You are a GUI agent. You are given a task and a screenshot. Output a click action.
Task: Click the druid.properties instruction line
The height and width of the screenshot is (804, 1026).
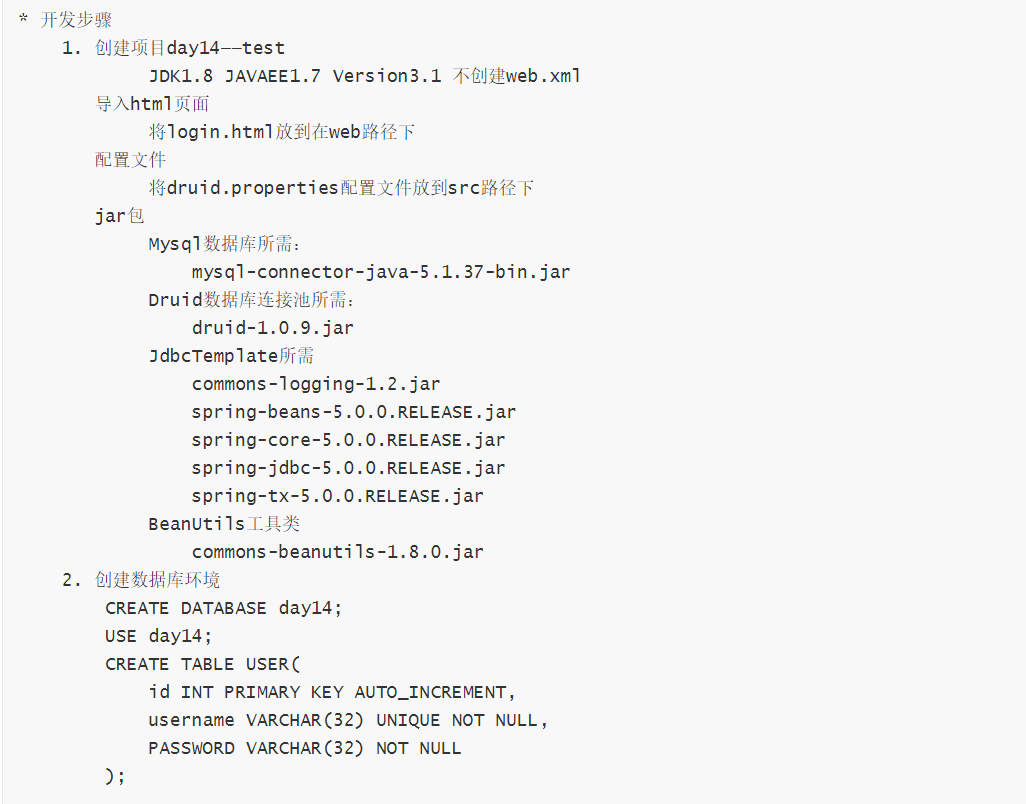pyautogui.click(x=341, y=188)
